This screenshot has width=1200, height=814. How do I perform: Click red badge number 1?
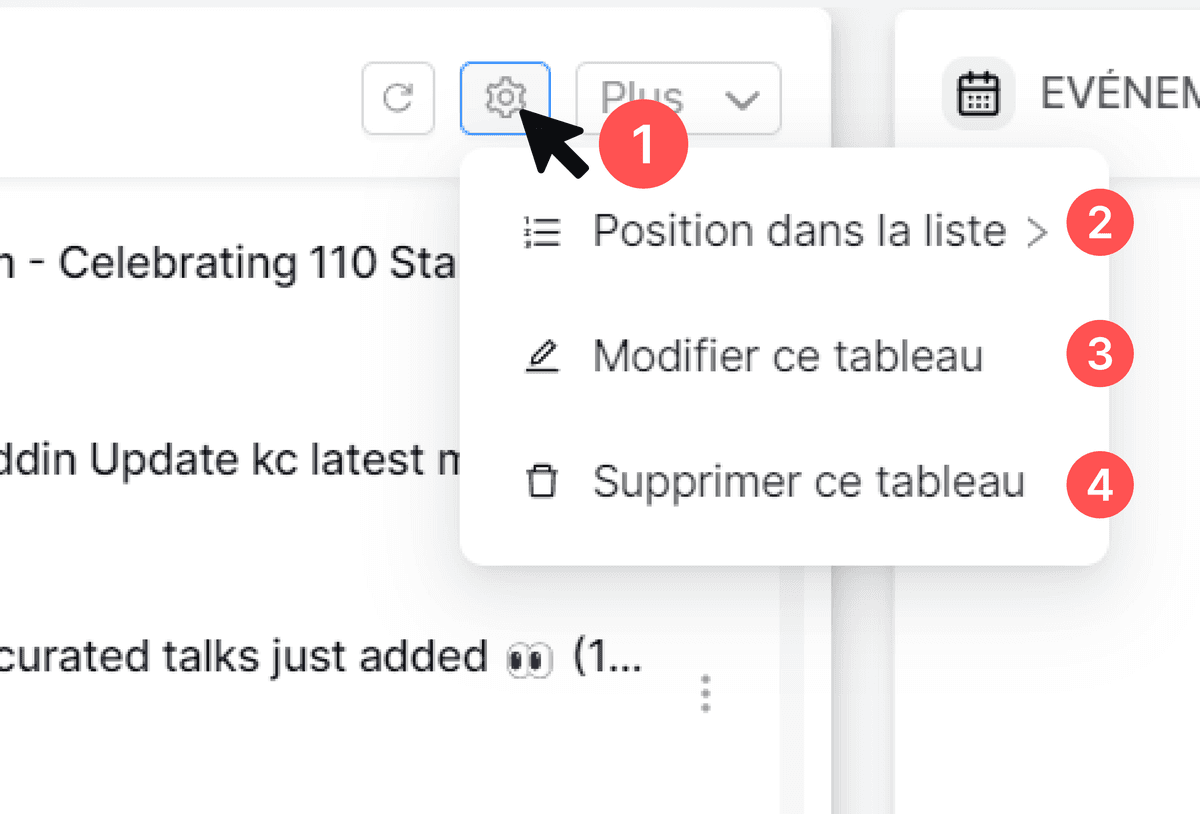(x=642, y=146)
